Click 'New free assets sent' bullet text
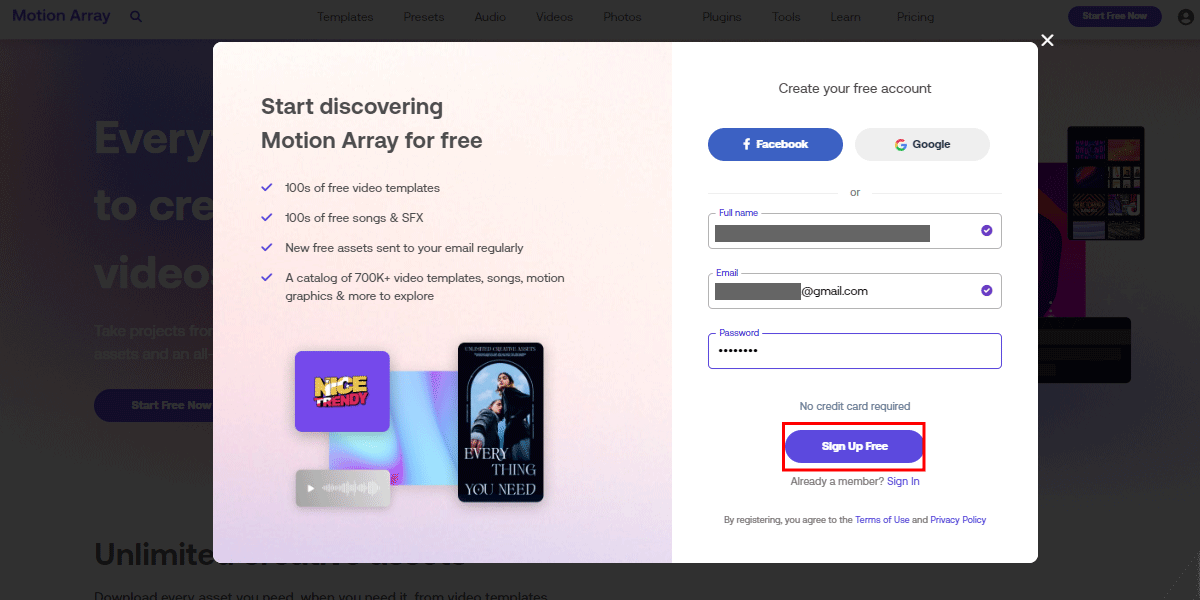Viewport: 1200px width, 600px height. point(404,248)
